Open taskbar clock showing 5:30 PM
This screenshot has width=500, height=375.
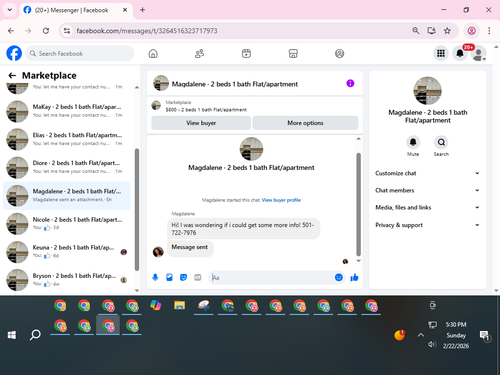coord(456,335)
